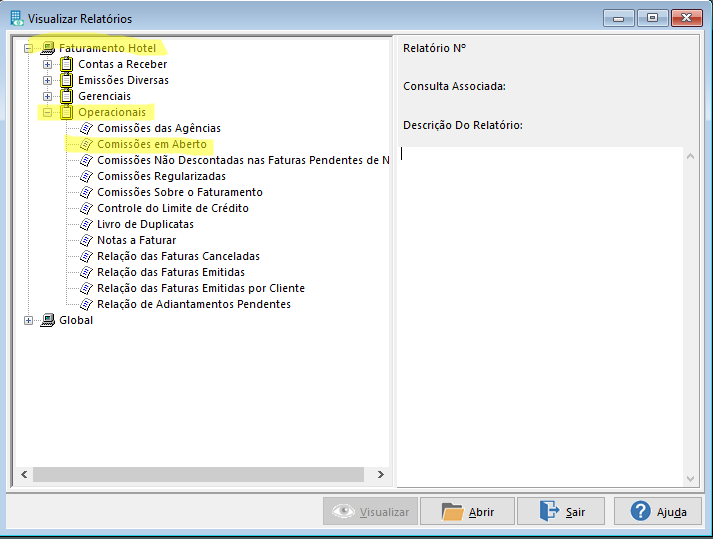The image size is (713, 539).
Task: Click the Abrir button
Action: (x=467, y=511)
